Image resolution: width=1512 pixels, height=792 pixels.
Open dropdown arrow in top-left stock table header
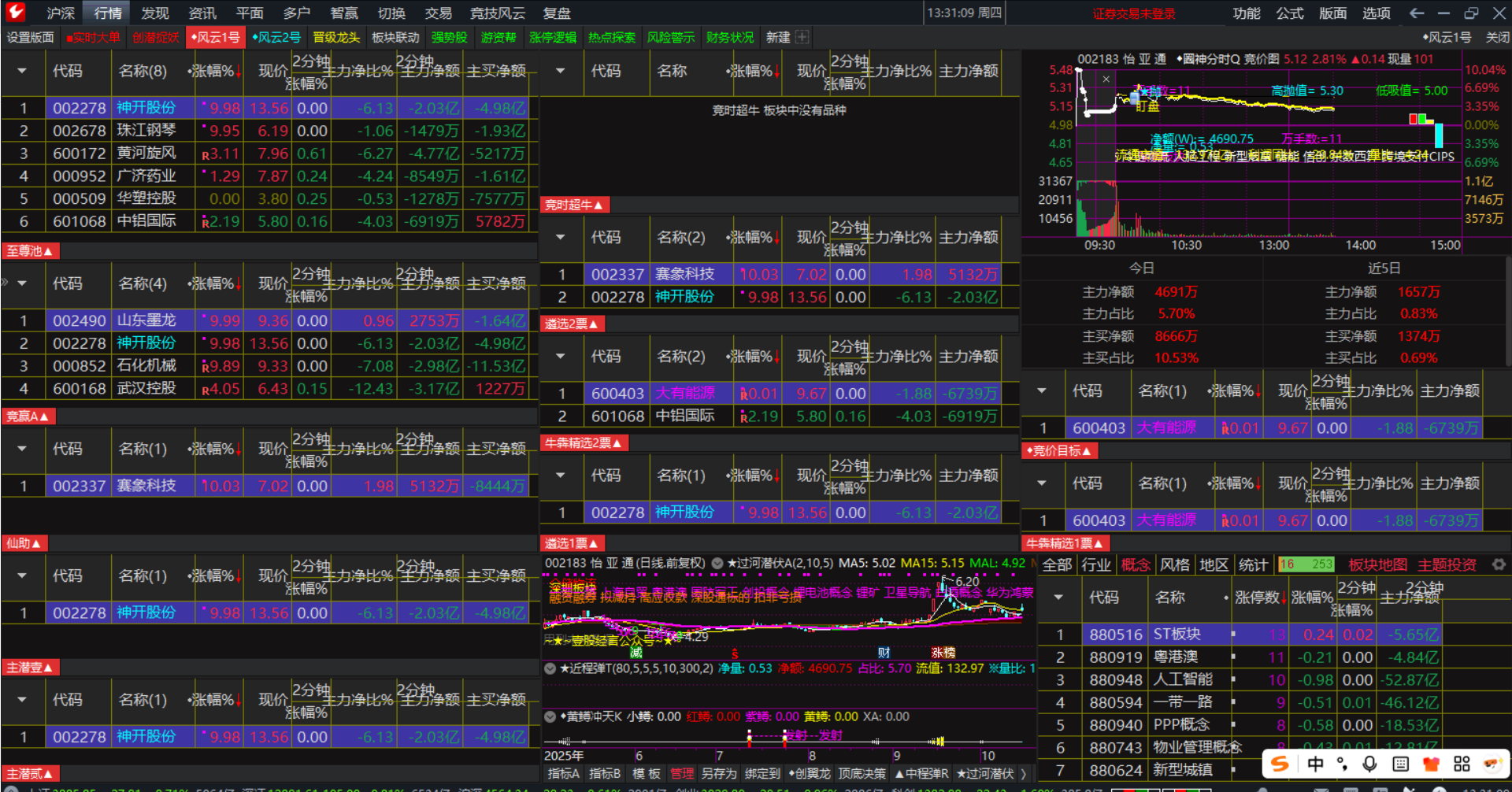22,71
